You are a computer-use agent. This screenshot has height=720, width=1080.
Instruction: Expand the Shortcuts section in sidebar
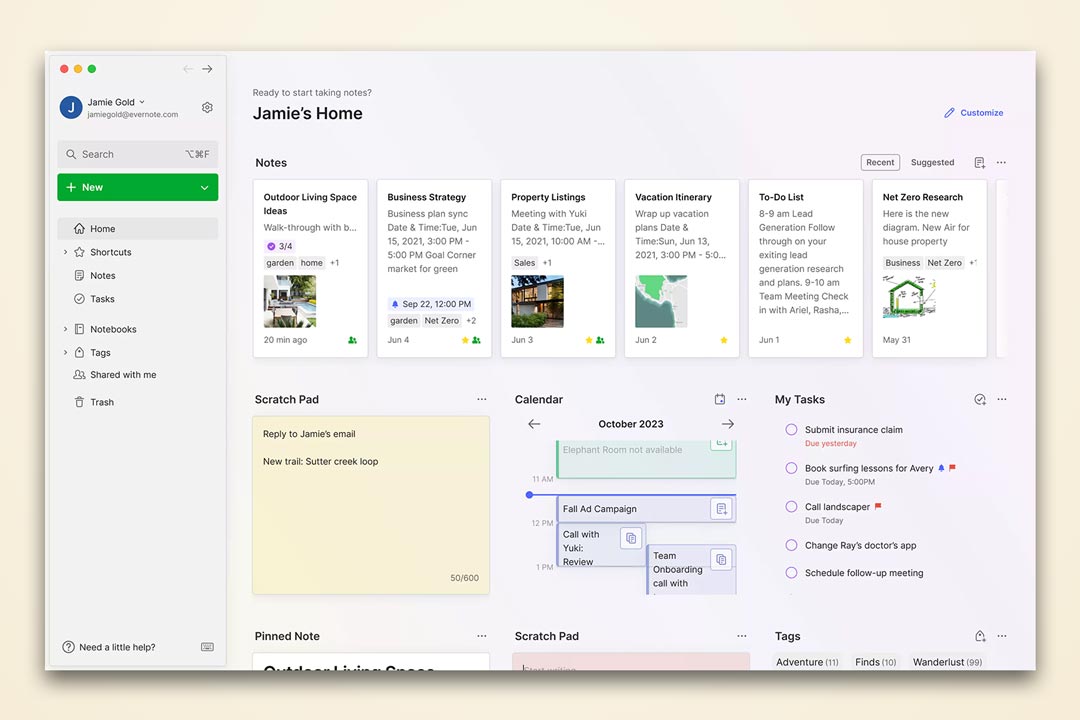[x=66, y=252]
